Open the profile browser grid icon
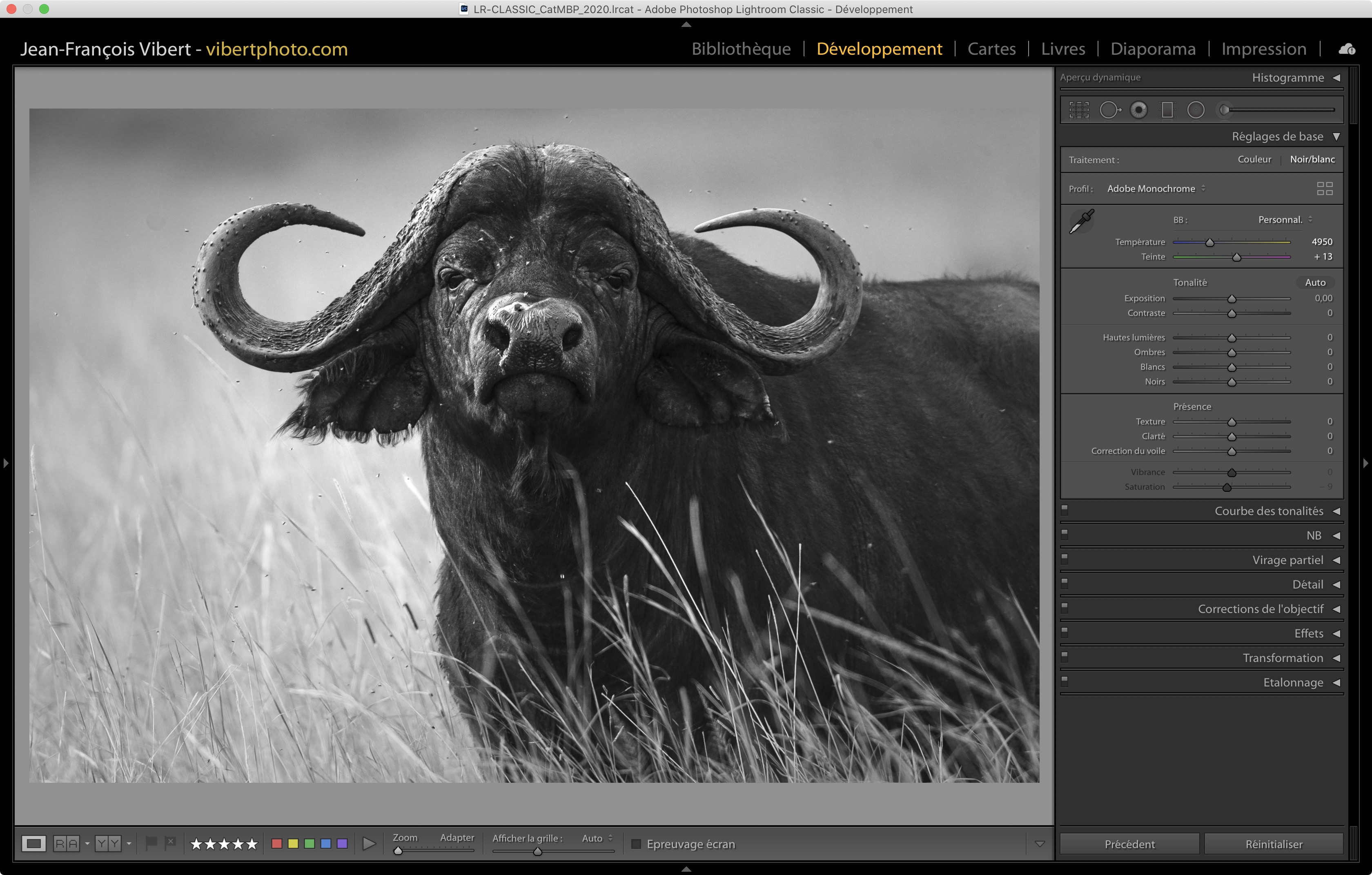The width and height of the screenshot is (1372, 875). pyautogui.click(x=1325, y=189)
